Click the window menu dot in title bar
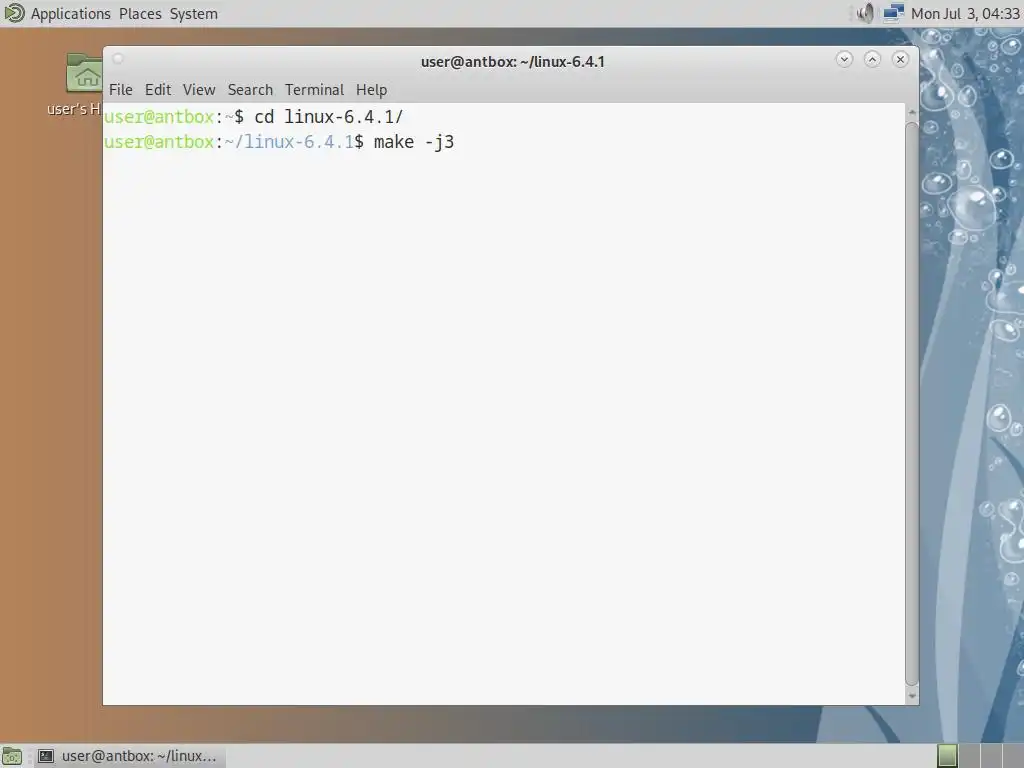This screenshot has height=768, width=1024. click(x=118, y=59)
